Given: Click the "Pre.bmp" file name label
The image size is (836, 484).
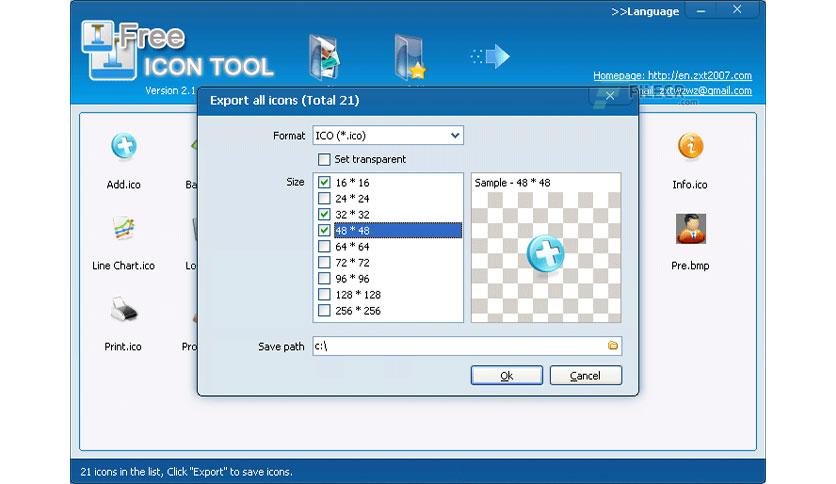Looking at the screenshot, I should coord(690,265).
